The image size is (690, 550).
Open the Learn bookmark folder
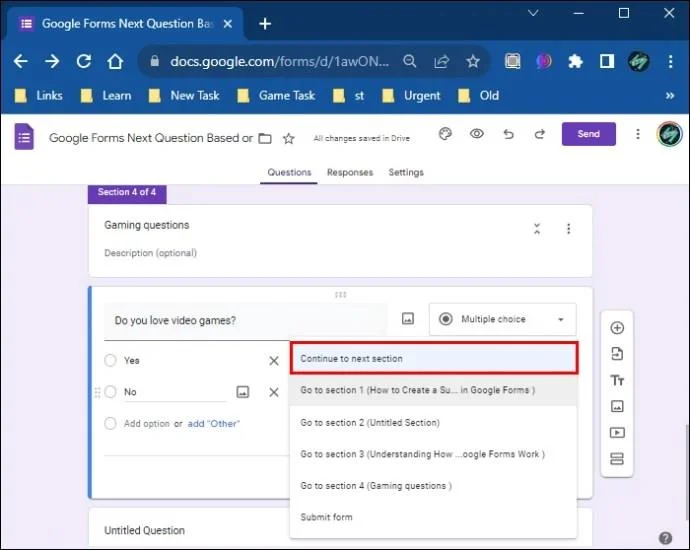pyautogui.click(x=106, y=95)
